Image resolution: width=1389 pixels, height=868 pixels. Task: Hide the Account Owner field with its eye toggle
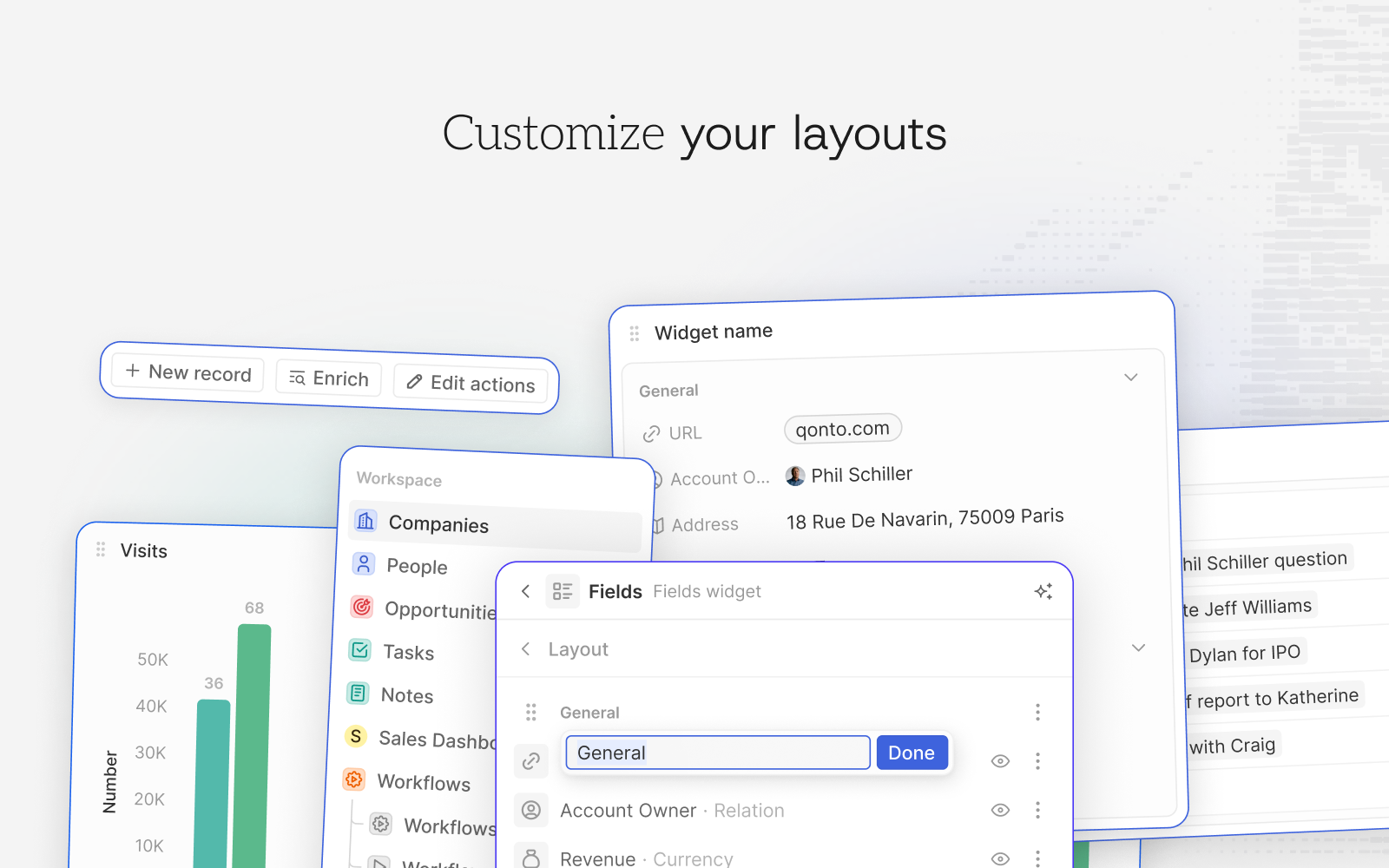coord(1000,810)
